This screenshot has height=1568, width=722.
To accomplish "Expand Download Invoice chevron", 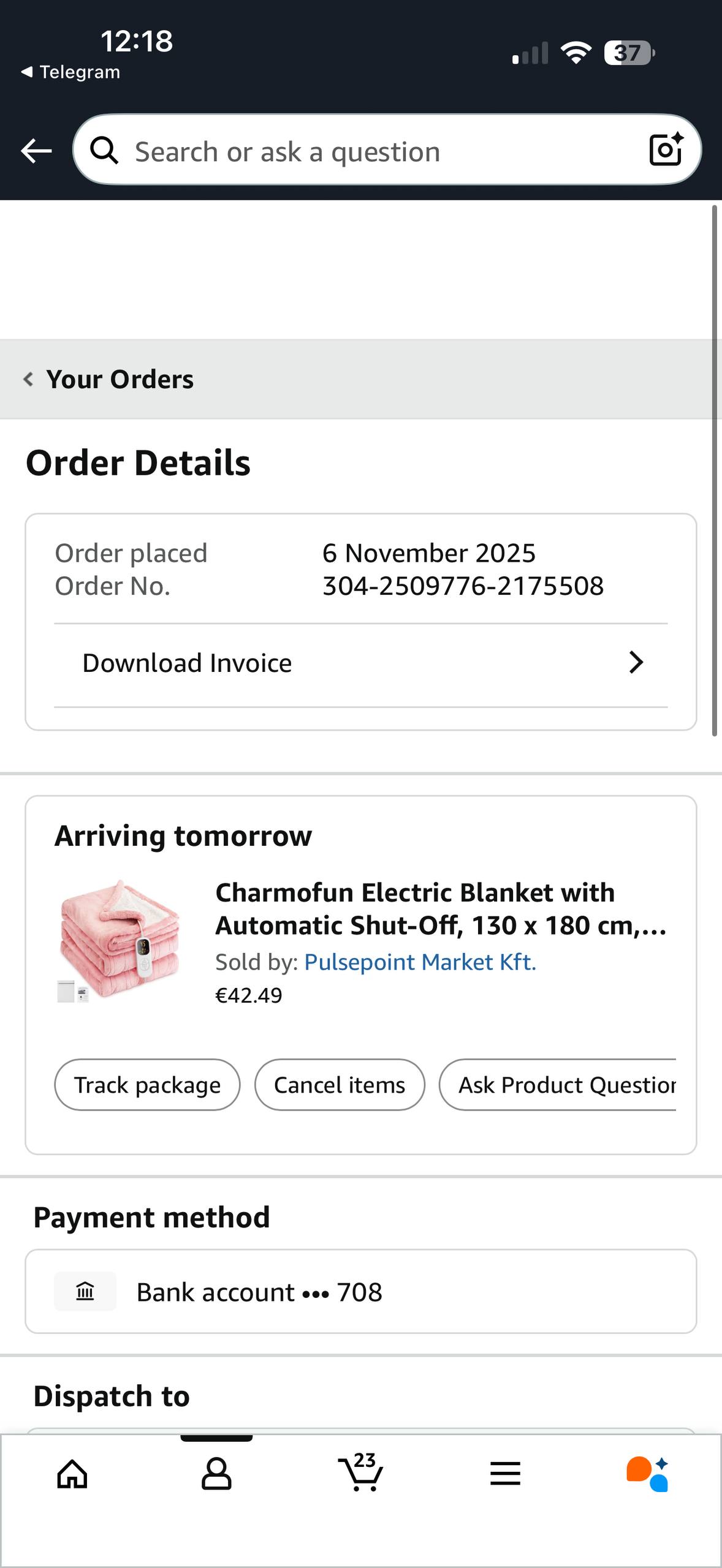I will point(636,663).
